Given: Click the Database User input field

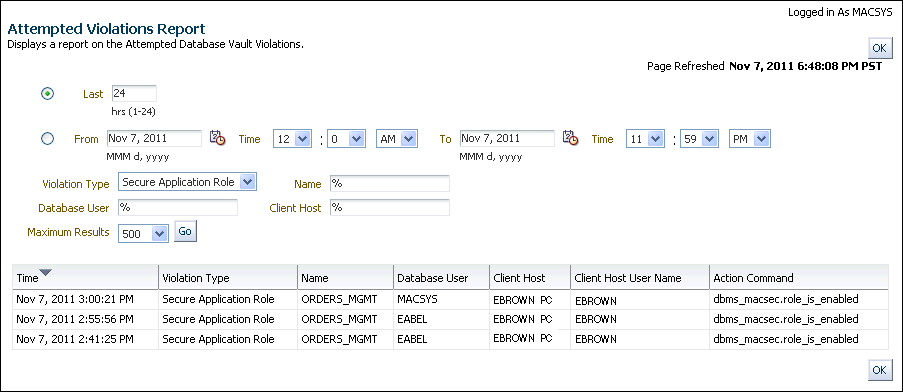Looking at the screenshot, I should point(178,208).
